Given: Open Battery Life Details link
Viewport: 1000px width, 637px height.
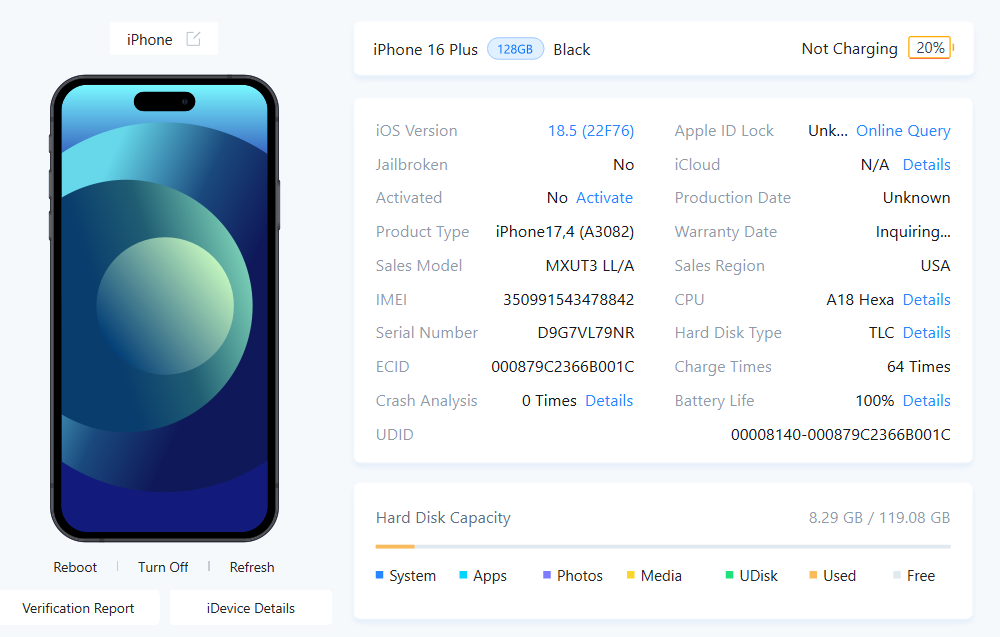Looking at the screenshot, I should click(927, 400).
